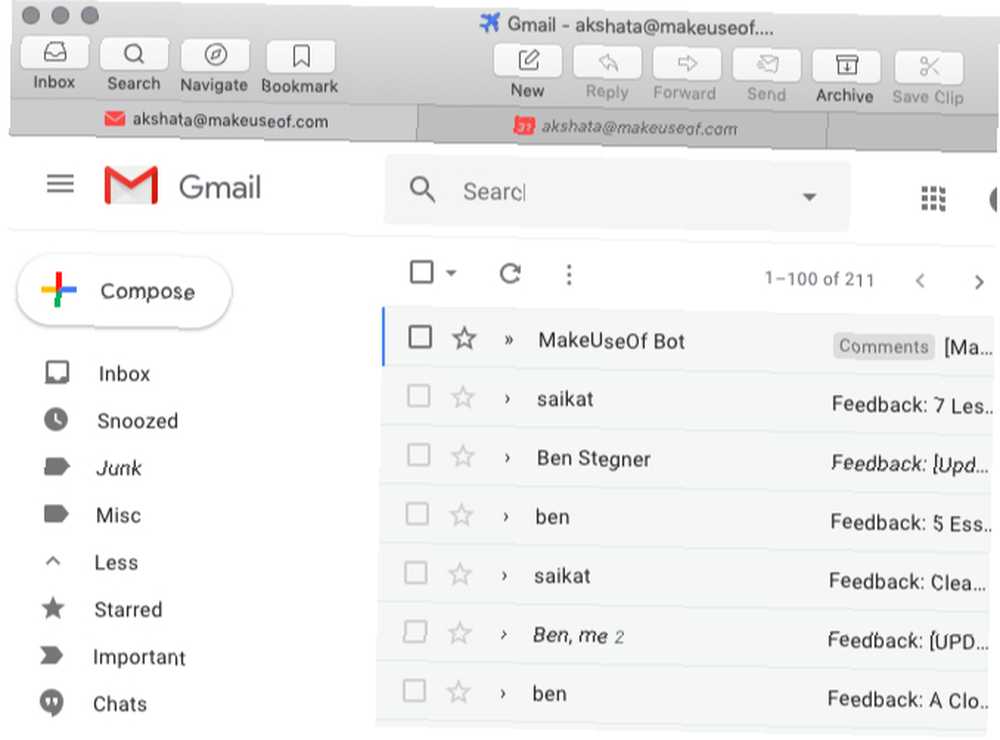Screen dimensions: 1000x740
Task: Toggle importance marker on 'Ben, me 2' email
Action: click(x=504, y=634)
